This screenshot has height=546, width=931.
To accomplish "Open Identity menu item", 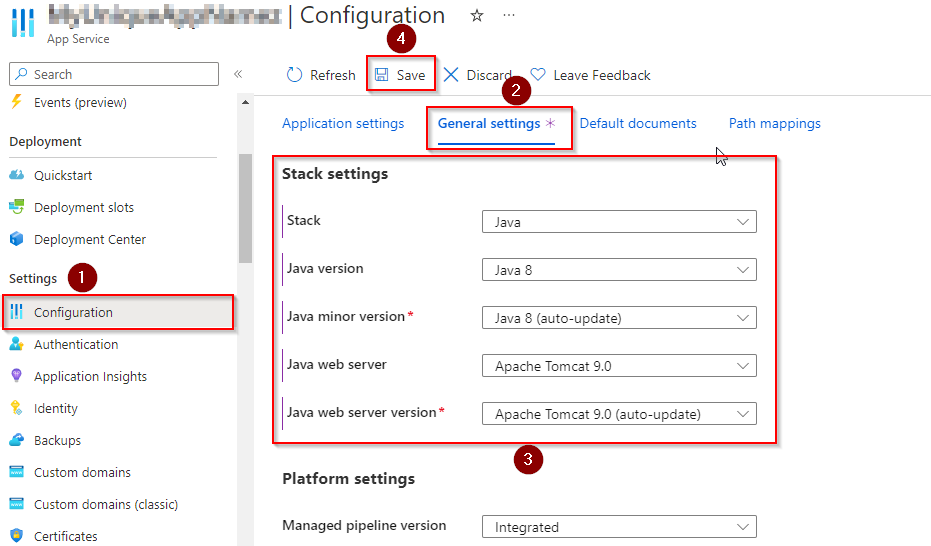I will click(56, 408).
